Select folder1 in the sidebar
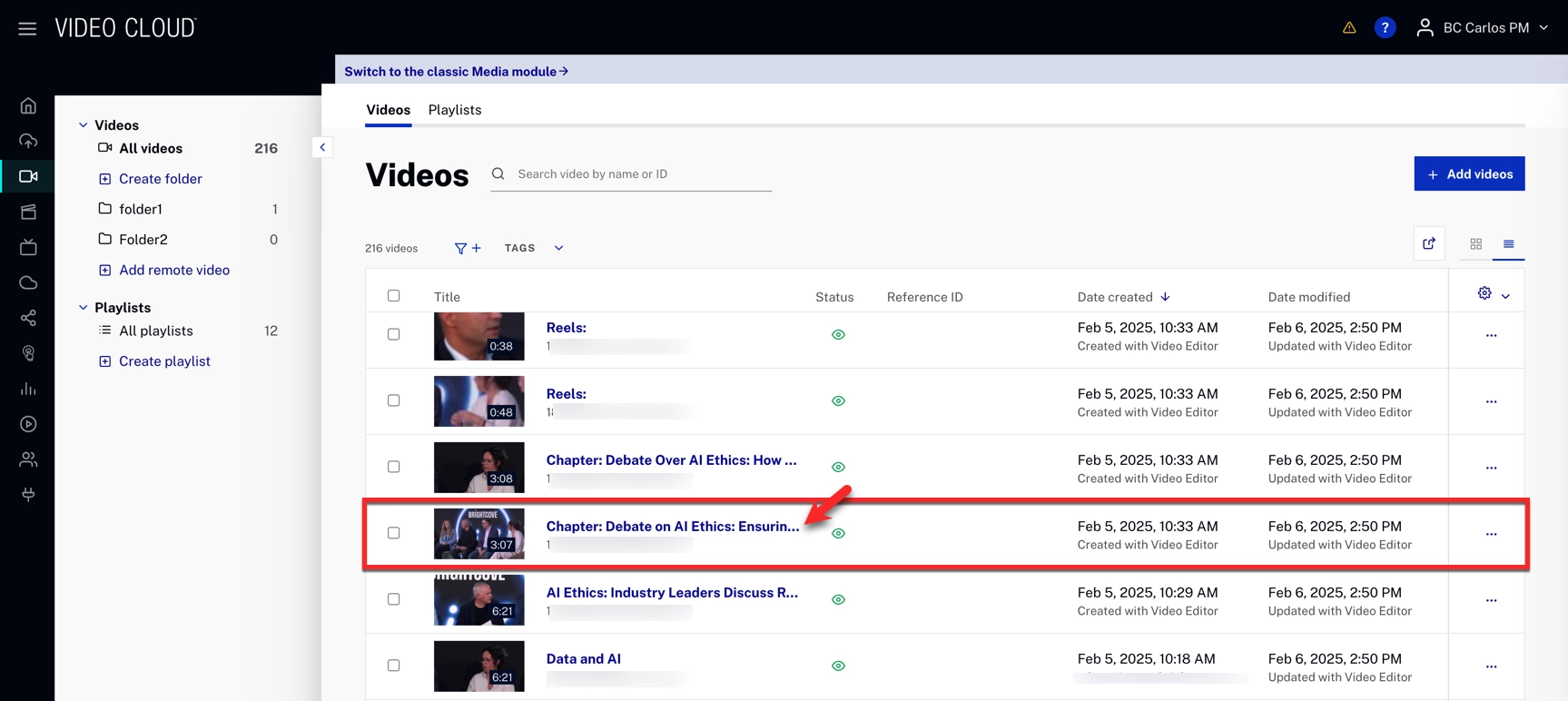 click(x=141, y=209)
